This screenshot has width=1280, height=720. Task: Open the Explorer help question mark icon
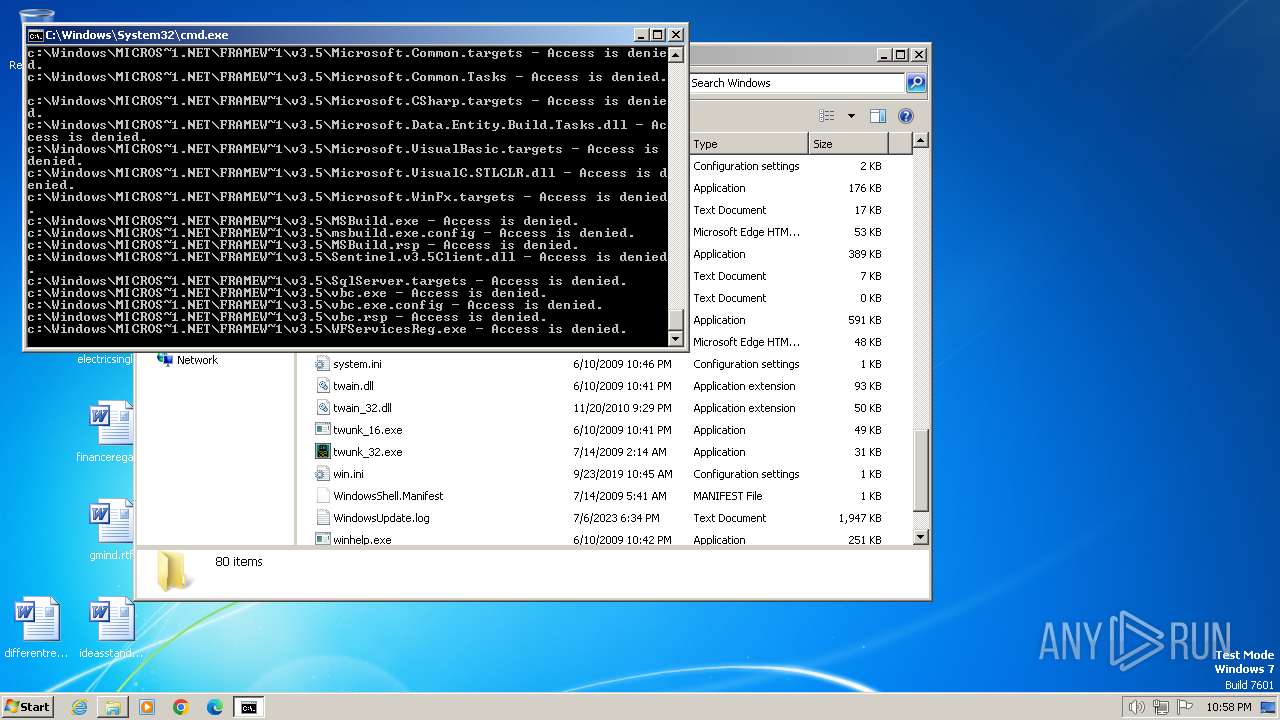906,116
